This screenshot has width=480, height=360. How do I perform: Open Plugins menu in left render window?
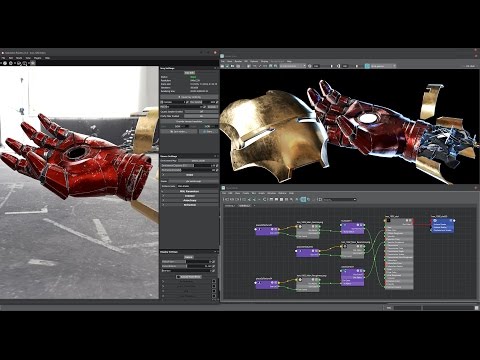[38, 58]
